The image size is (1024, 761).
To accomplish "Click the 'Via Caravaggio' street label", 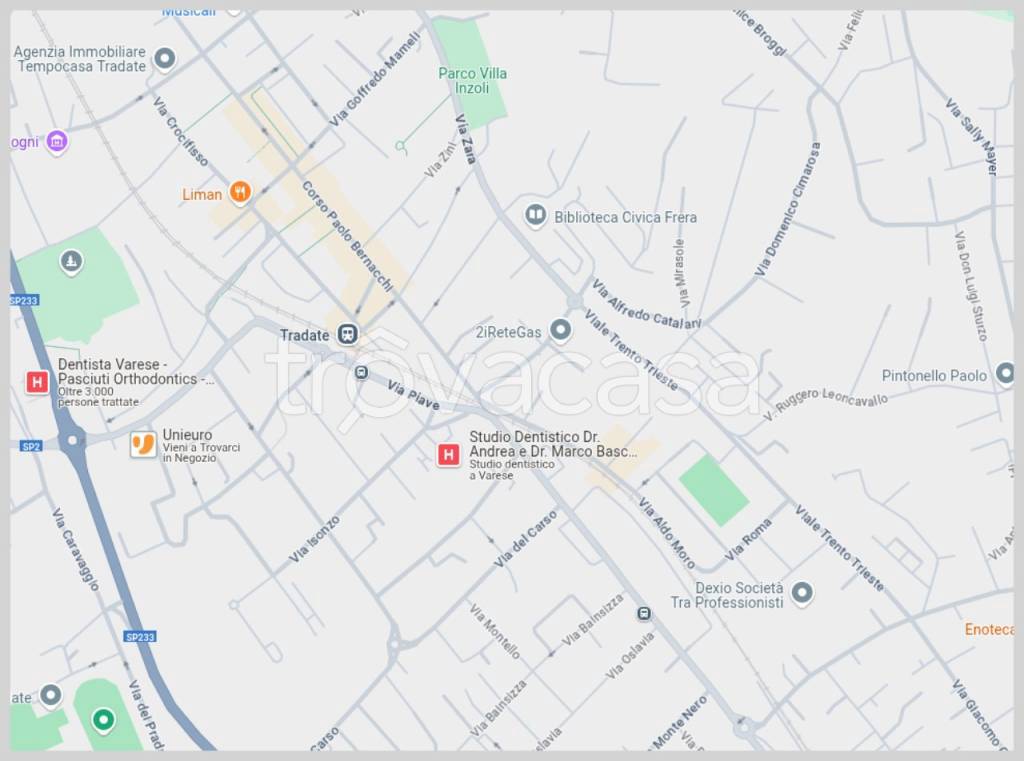I will 76,549.
